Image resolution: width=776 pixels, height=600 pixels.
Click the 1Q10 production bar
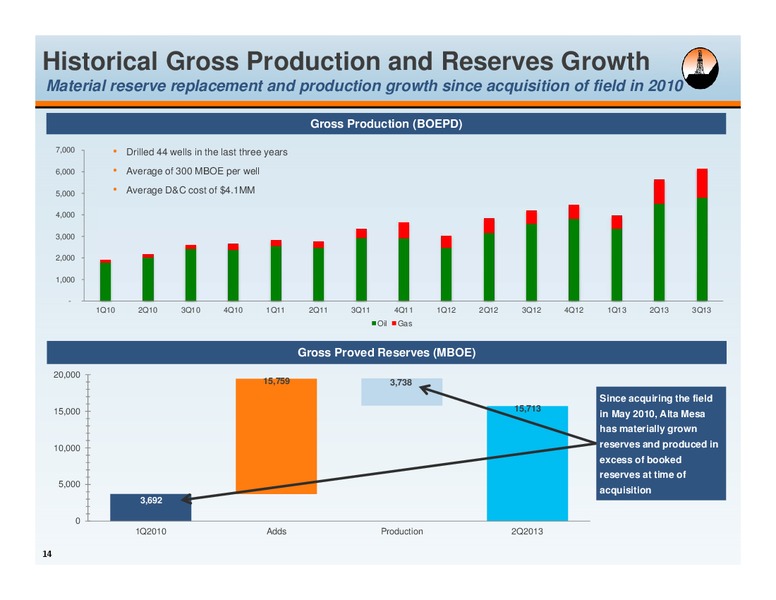pyautogui.click(x=105, y=280)
